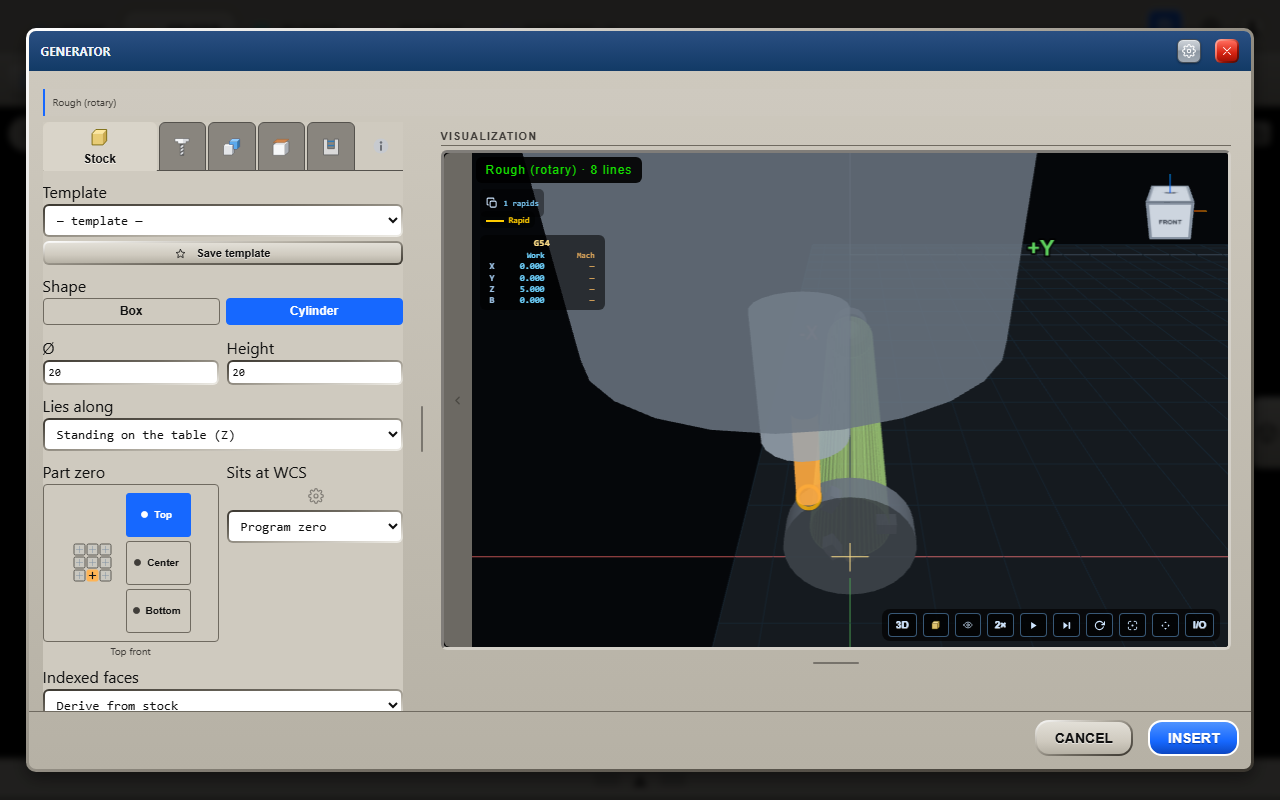1280x800 pixels.
Task: Change playback speed with 2x button
Action: [1001, 625]
